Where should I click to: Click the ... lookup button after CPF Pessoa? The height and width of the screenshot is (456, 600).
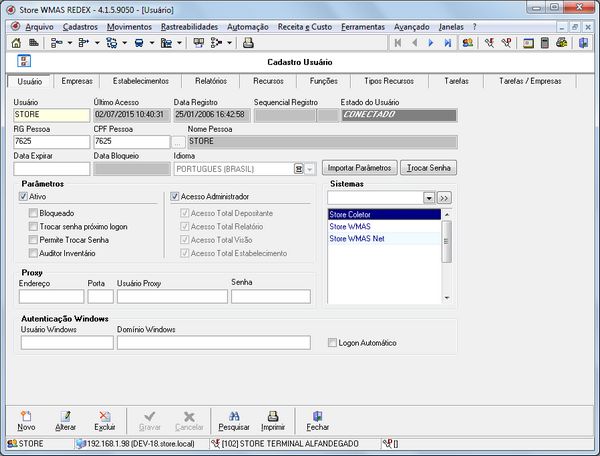(178, 142)
